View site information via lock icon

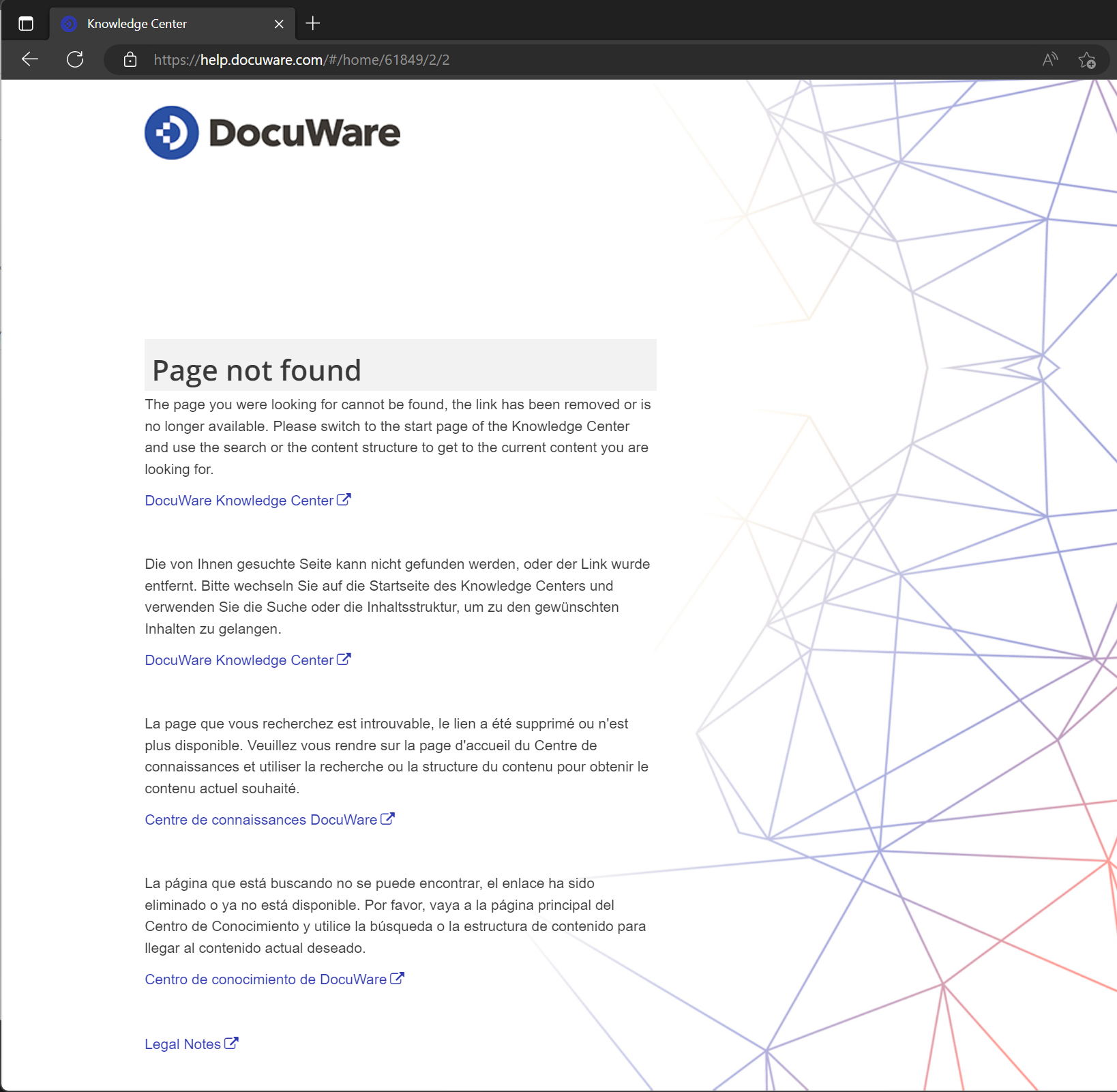(x=130, y=60)
